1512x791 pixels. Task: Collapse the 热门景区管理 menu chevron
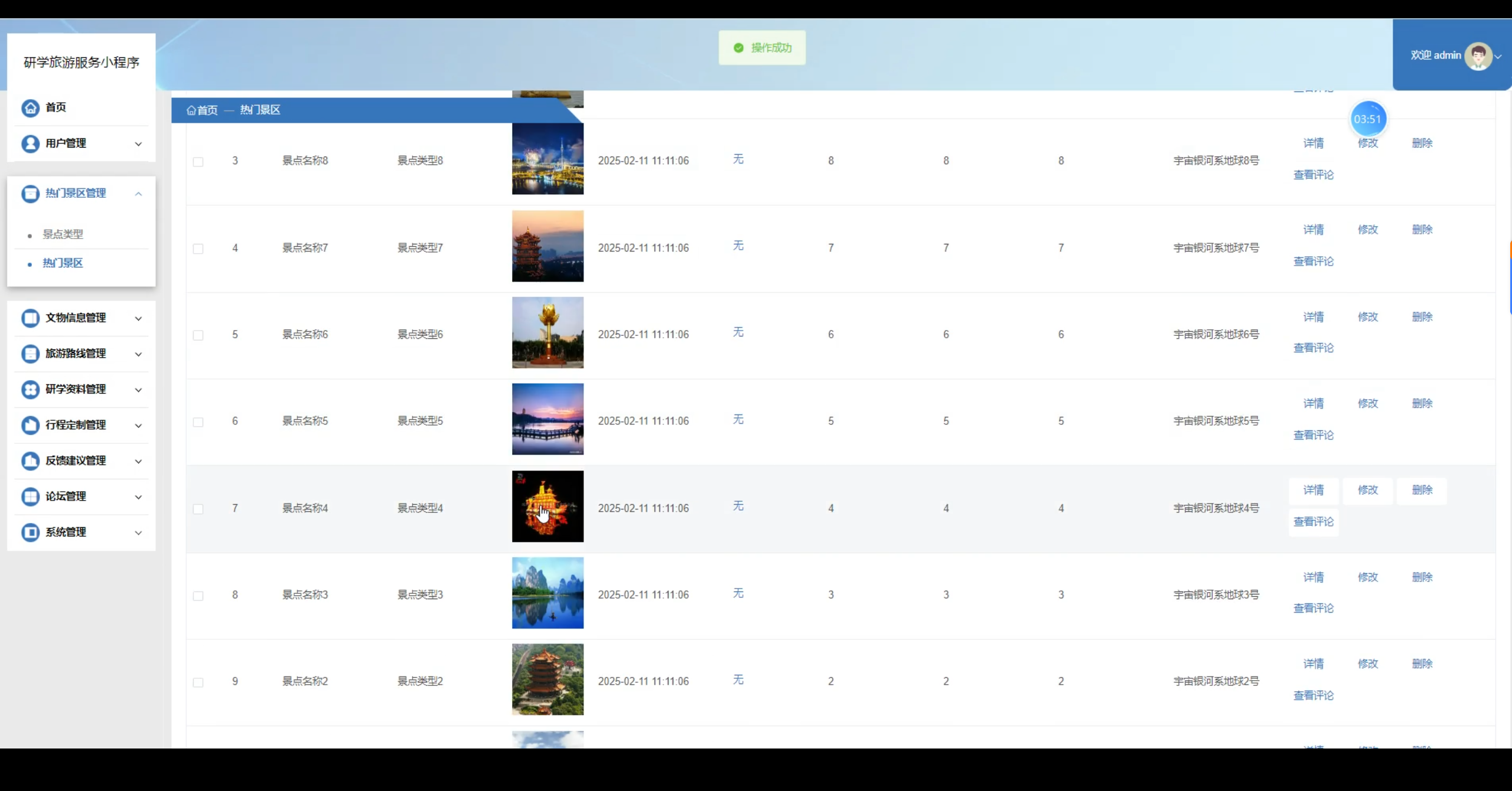pyautogui.click(x=138, y=194)
